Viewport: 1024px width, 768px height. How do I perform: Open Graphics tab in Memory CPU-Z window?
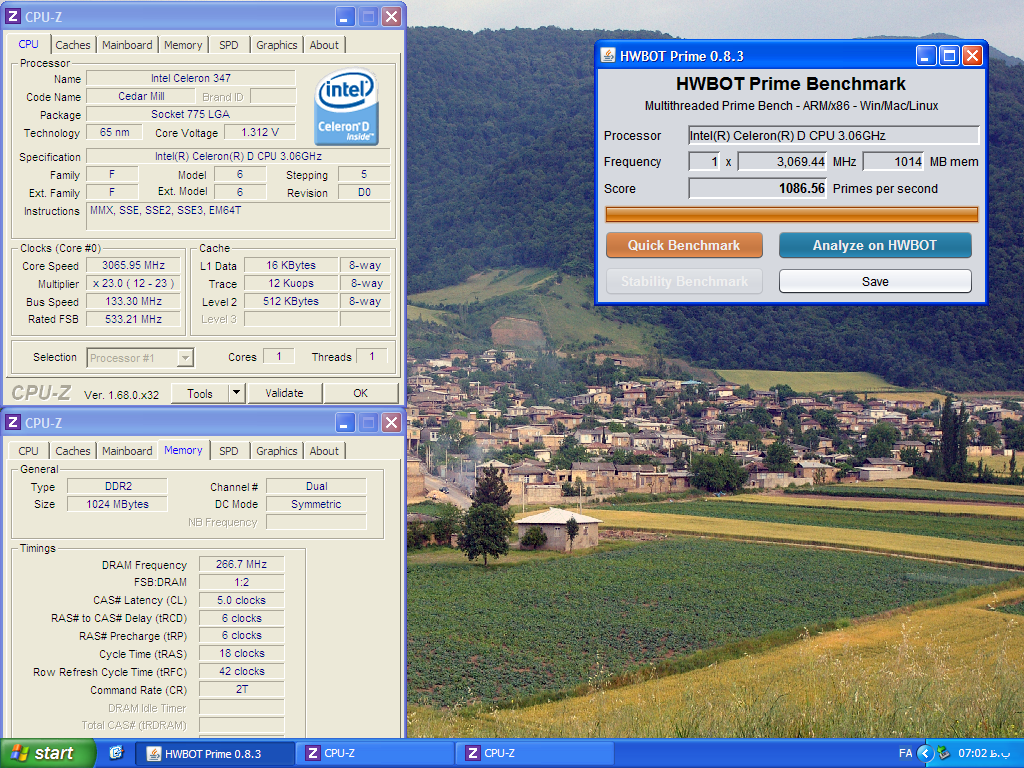click(x=276, y=451)
